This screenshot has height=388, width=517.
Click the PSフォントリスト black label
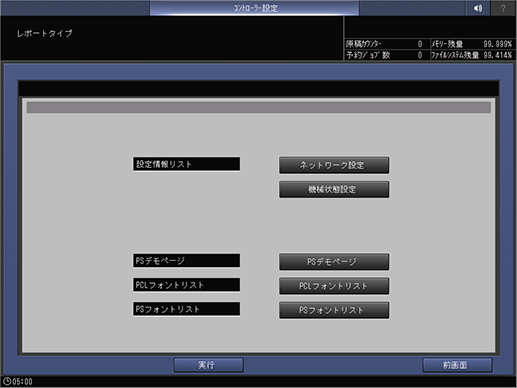tap(186, 309)
